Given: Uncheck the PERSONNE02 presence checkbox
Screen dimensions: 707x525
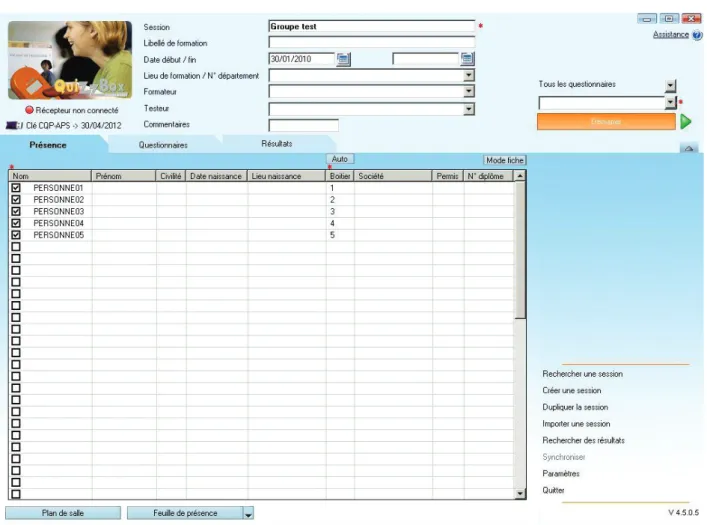Looking at the screenshot, I should coord(16,199).
